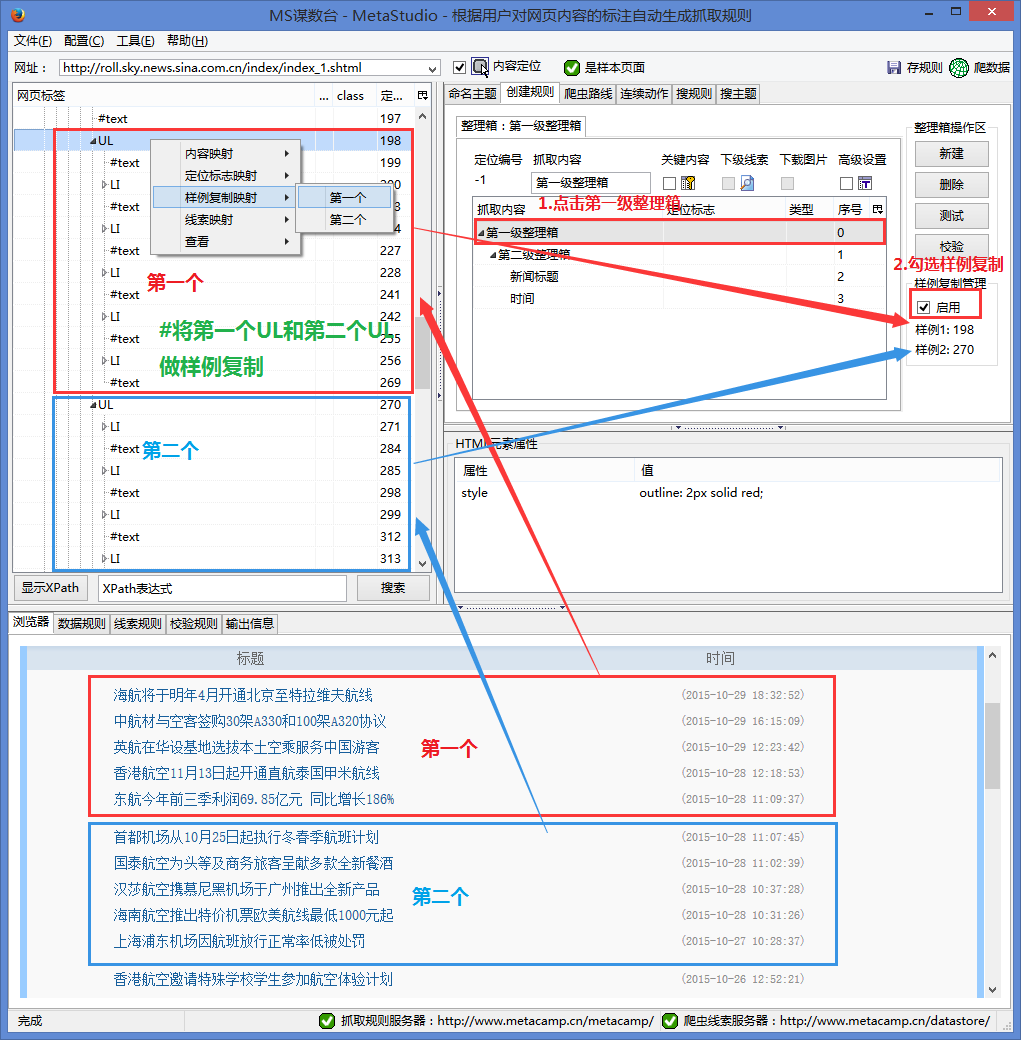The width and height of the screenshot is (1021, 1040).
Task: Collapse the 第一级整理箱 tree row
Action: click(x=481, y=233)
